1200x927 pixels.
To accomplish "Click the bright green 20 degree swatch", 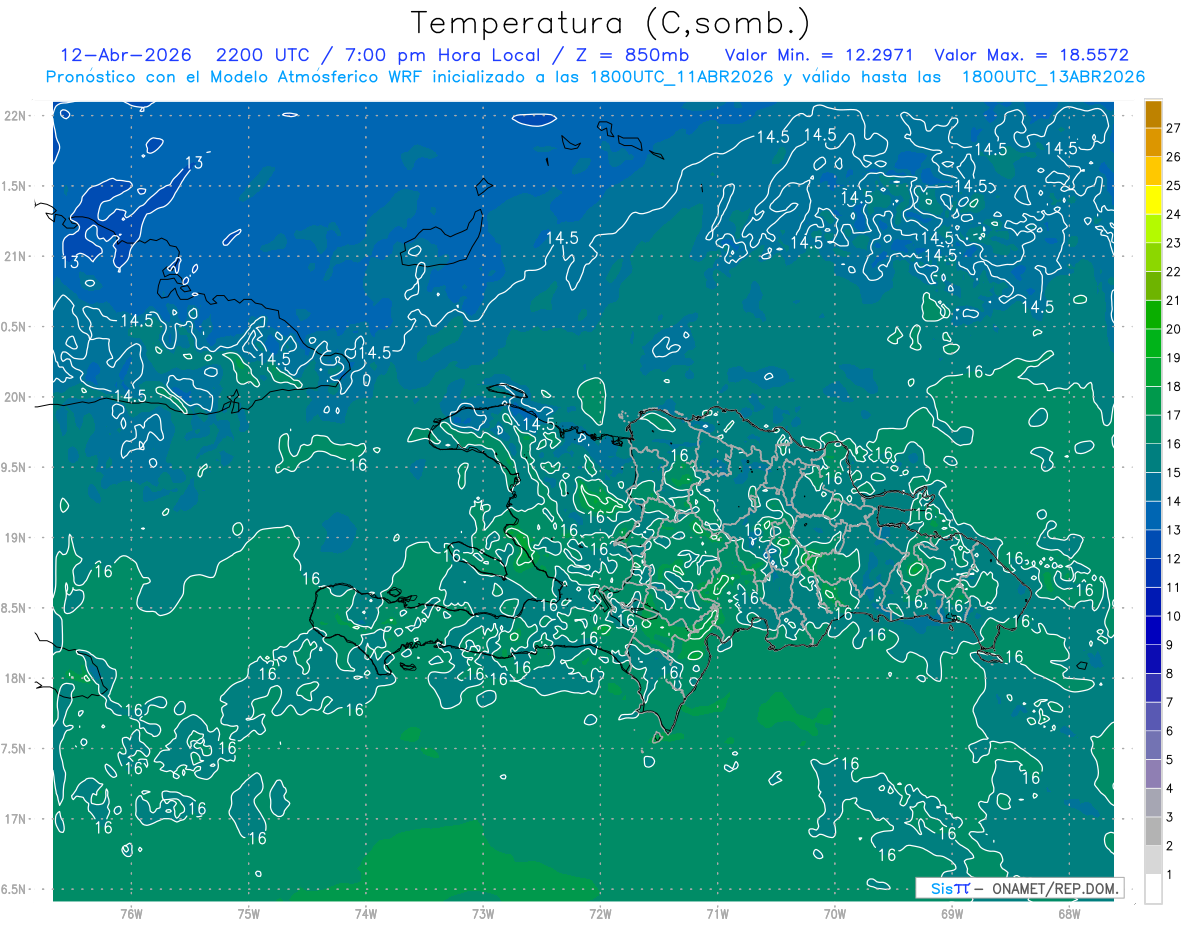I will pos(1153,315).
